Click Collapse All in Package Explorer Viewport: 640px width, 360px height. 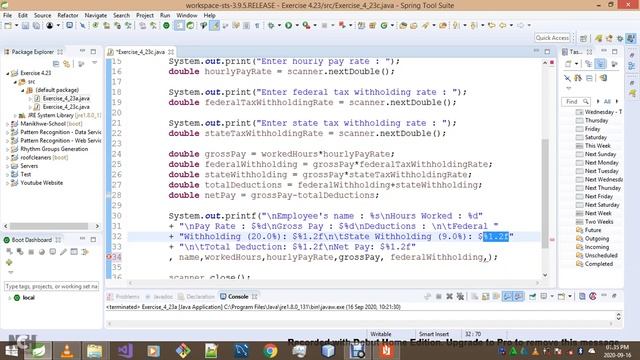56,64
